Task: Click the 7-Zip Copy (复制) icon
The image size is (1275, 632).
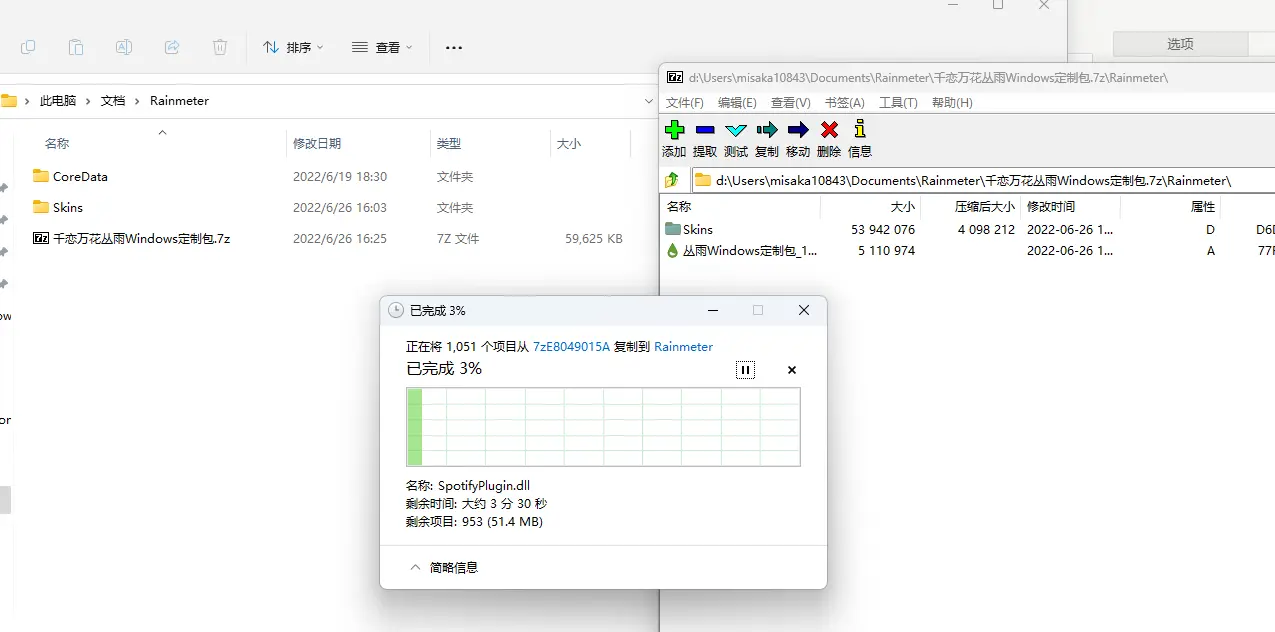Action: 767,130
